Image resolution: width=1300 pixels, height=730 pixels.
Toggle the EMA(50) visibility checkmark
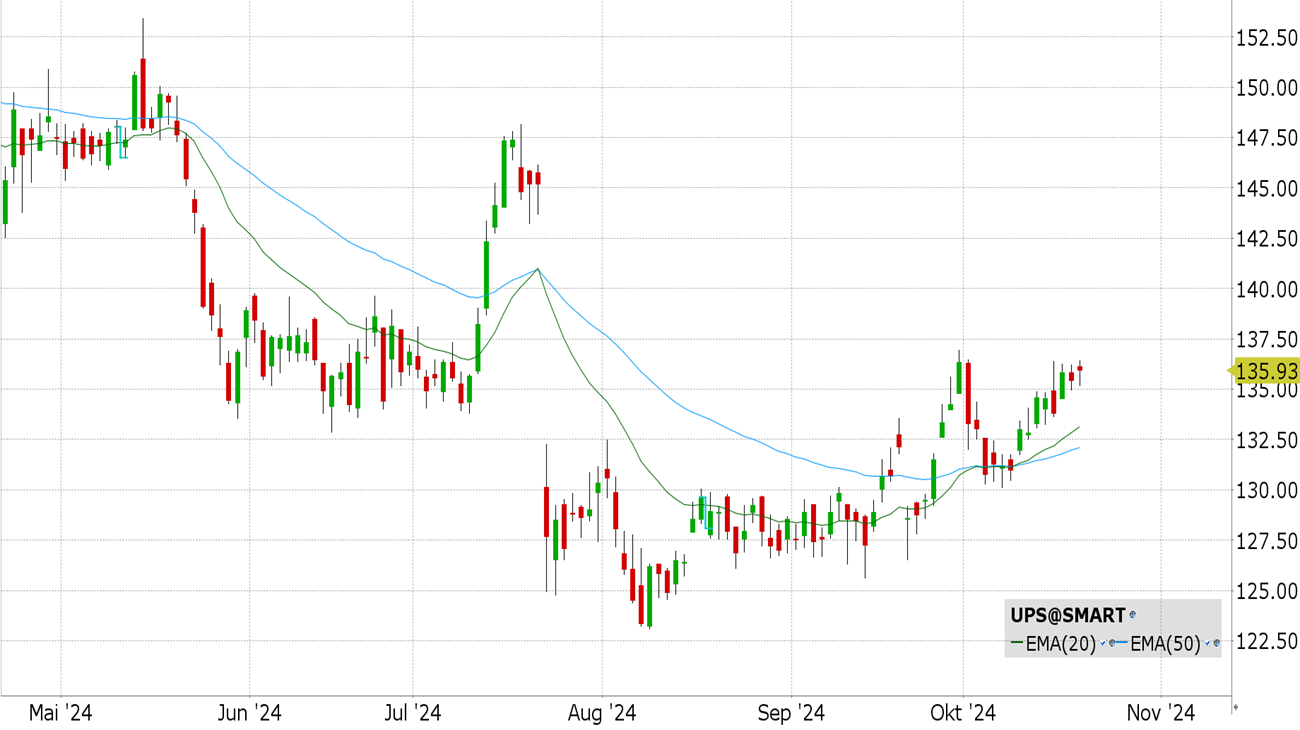point(1207,643)
